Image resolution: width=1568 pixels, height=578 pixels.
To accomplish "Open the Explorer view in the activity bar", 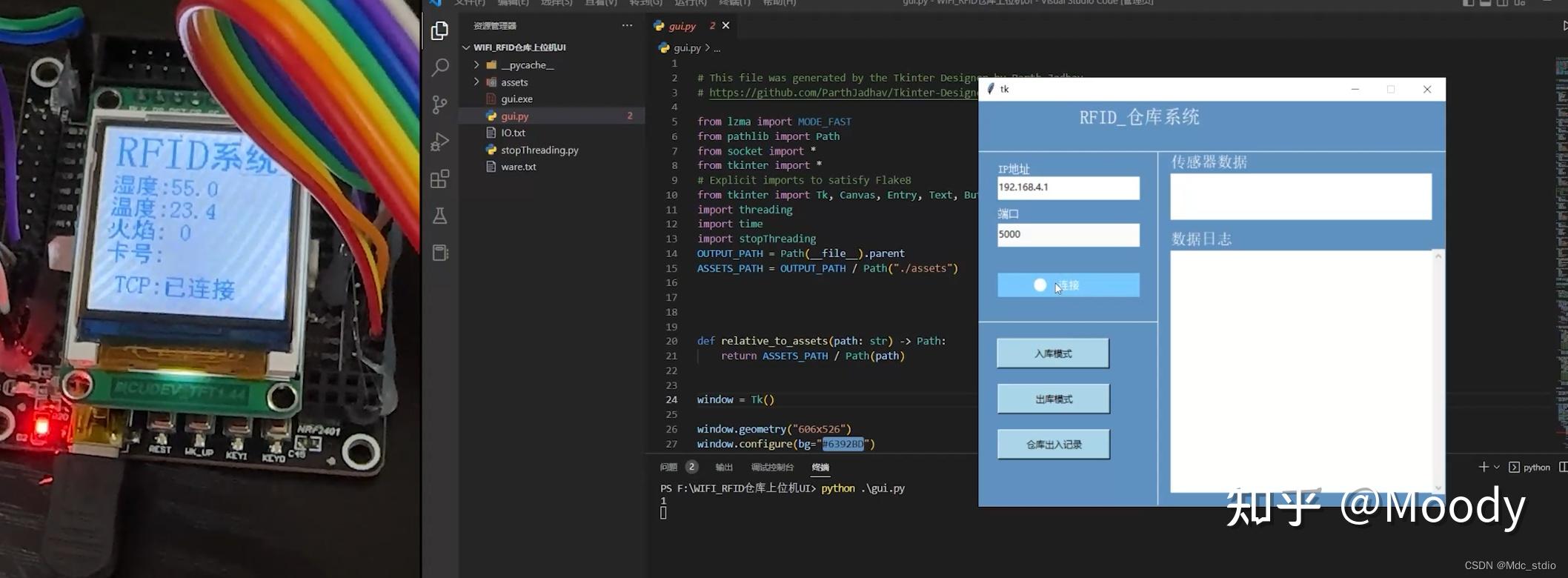I will coord(439,30).
